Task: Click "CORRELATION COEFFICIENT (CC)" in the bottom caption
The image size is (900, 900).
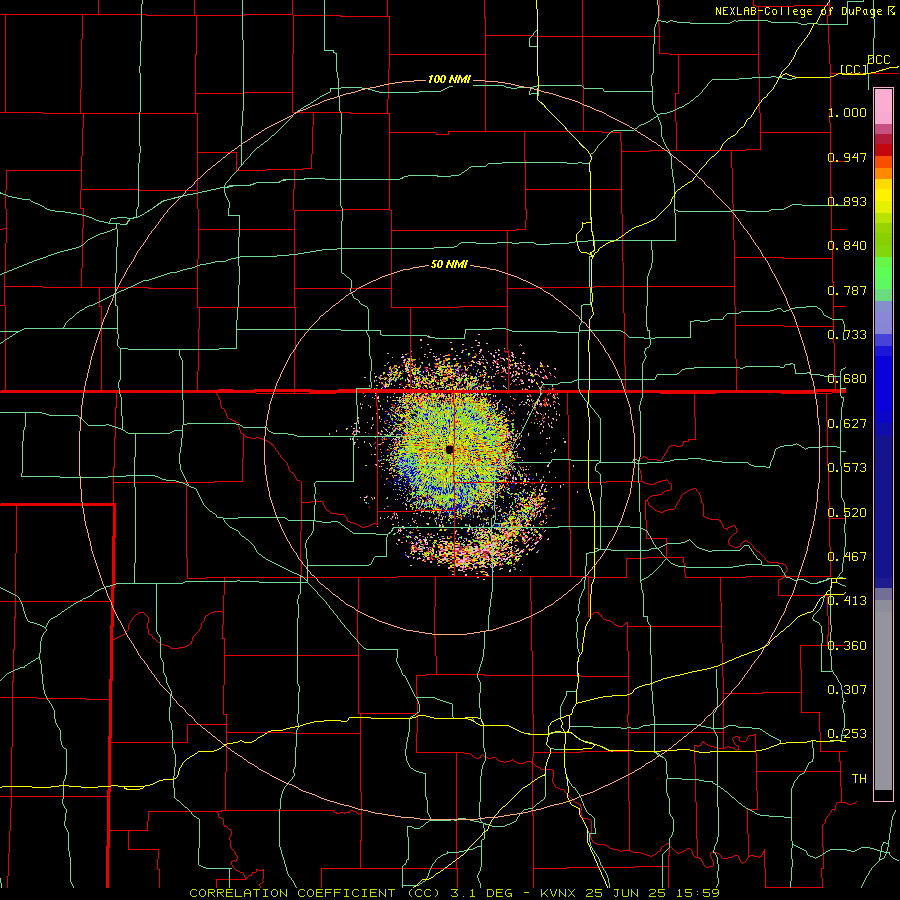Action: click(x=315, y=893)
